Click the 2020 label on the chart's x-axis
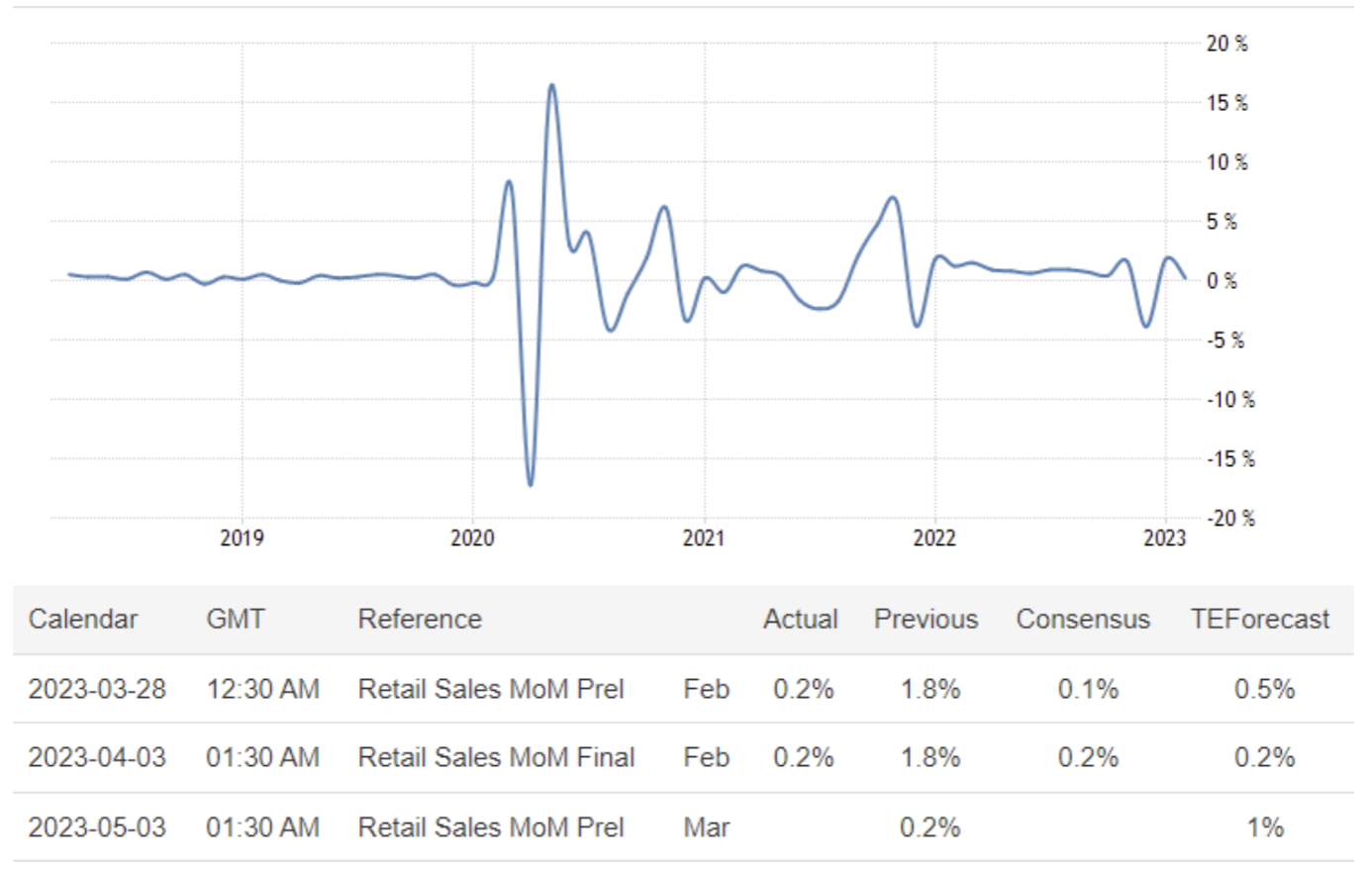The width and height of the screenshot is (1372, 875). (x=472, y=538)
